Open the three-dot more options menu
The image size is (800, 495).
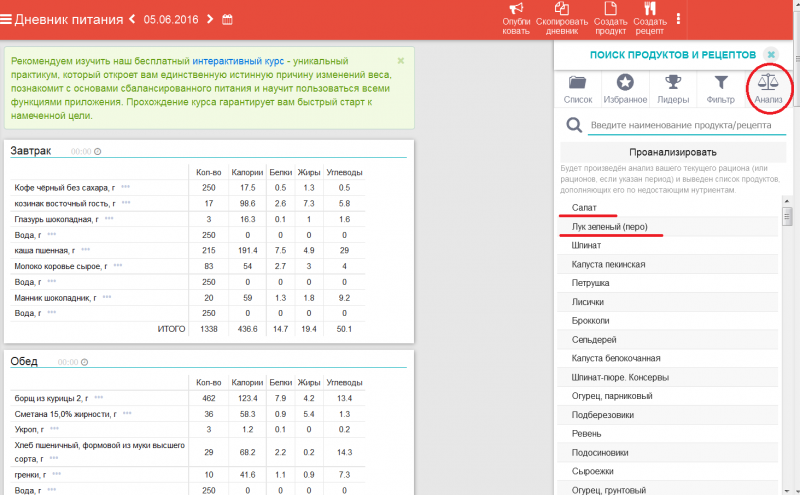pos(679,19)
